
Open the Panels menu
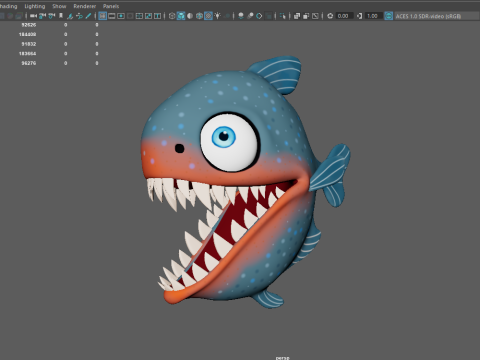click(111, 6)
